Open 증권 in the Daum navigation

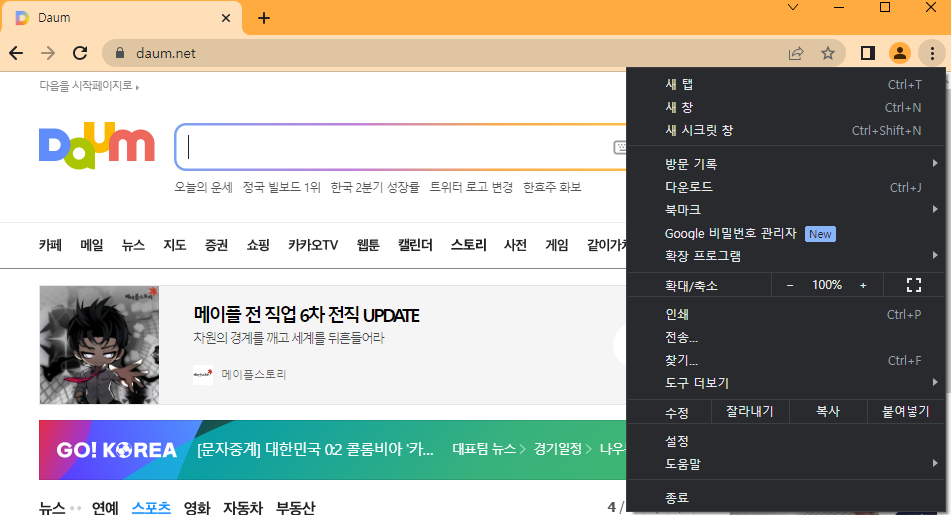(217, 245)
